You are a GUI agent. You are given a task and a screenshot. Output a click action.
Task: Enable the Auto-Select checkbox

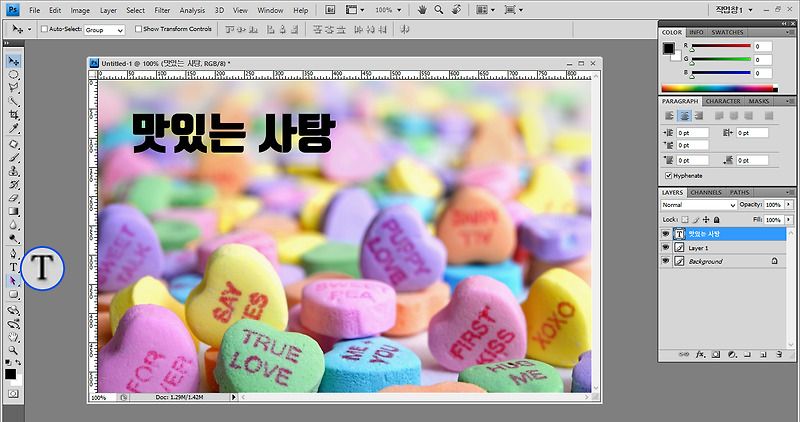pos(45,30)
